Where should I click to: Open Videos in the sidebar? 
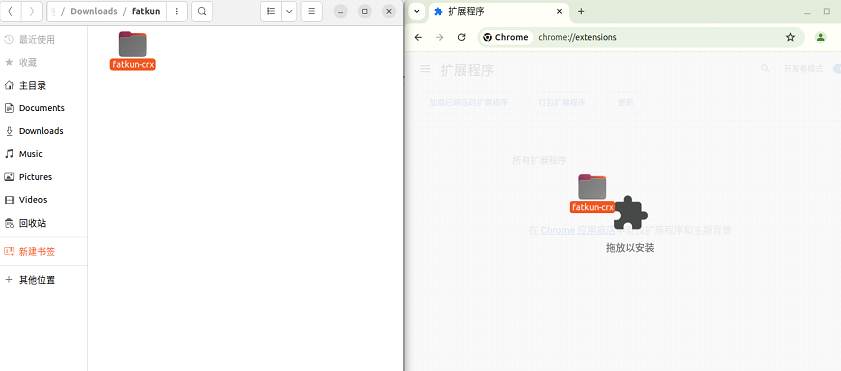tap(43, 200)
